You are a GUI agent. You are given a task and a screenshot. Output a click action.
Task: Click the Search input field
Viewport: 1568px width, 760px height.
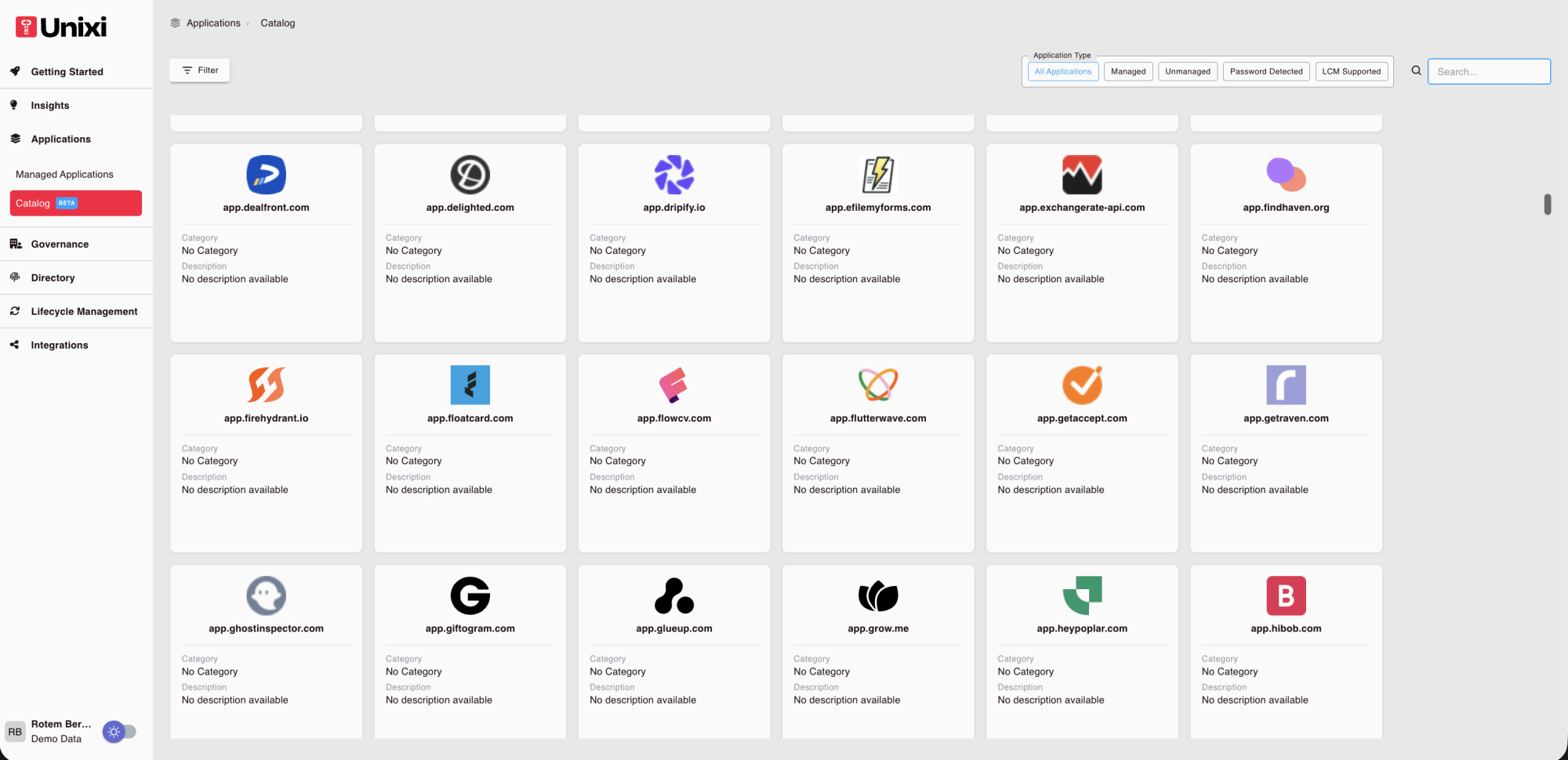[x=1489, y=71]
